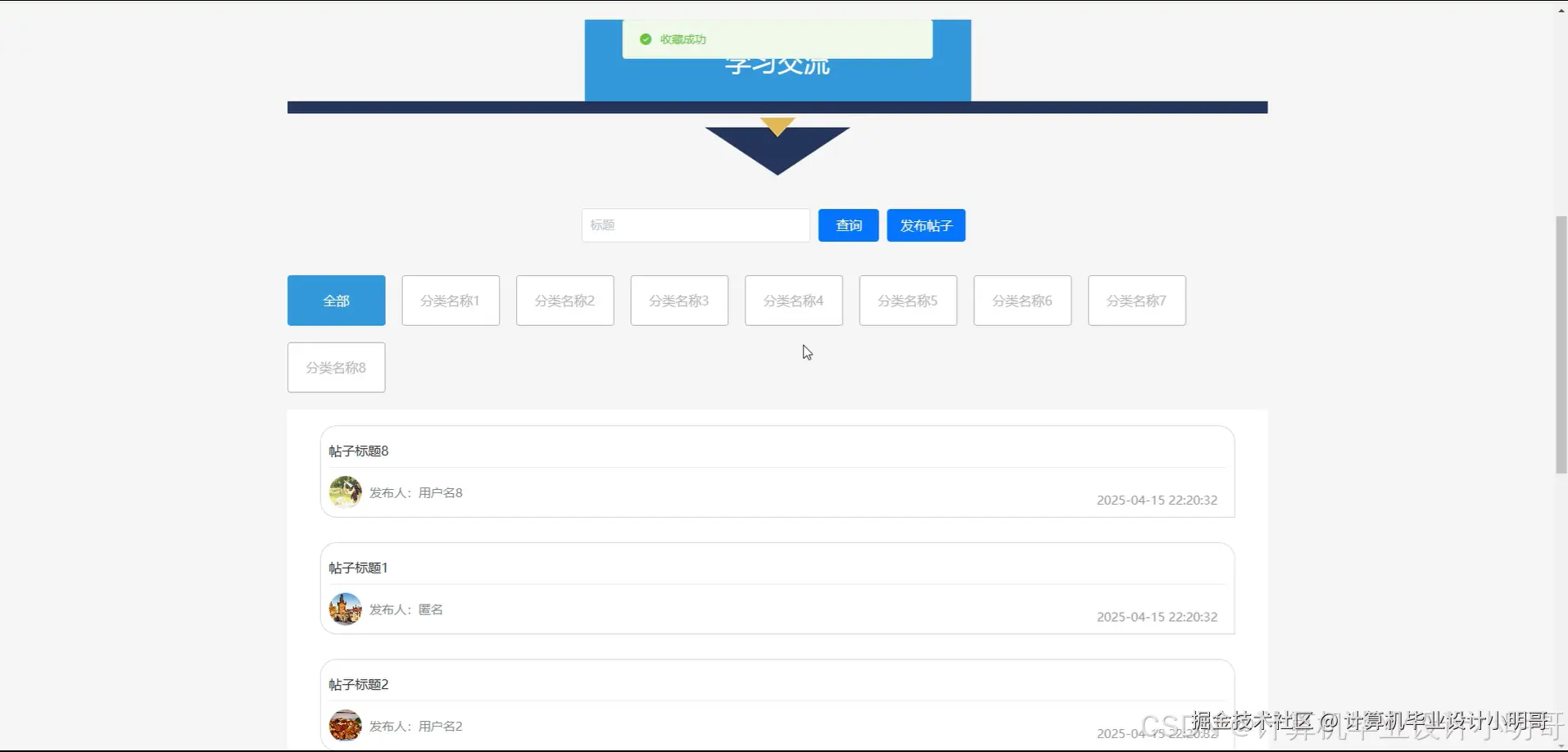This screenshot has width=1568, height=752.
Task: Select category 分类名称1
Action: click(x=450, y=300)
